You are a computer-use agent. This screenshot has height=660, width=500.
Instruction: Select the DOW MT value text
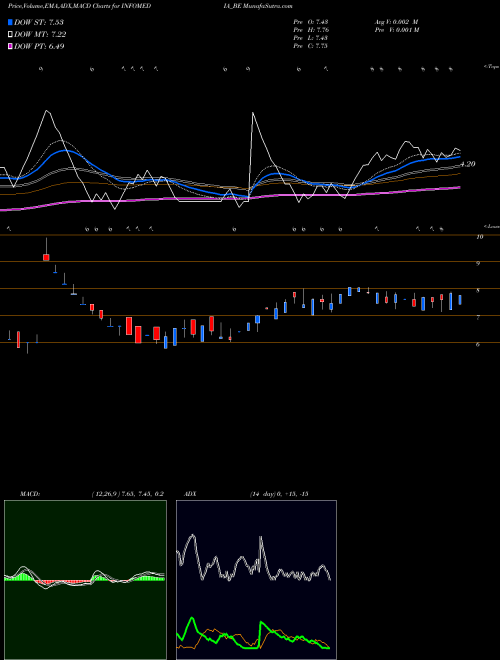click(x=58, y=35)
